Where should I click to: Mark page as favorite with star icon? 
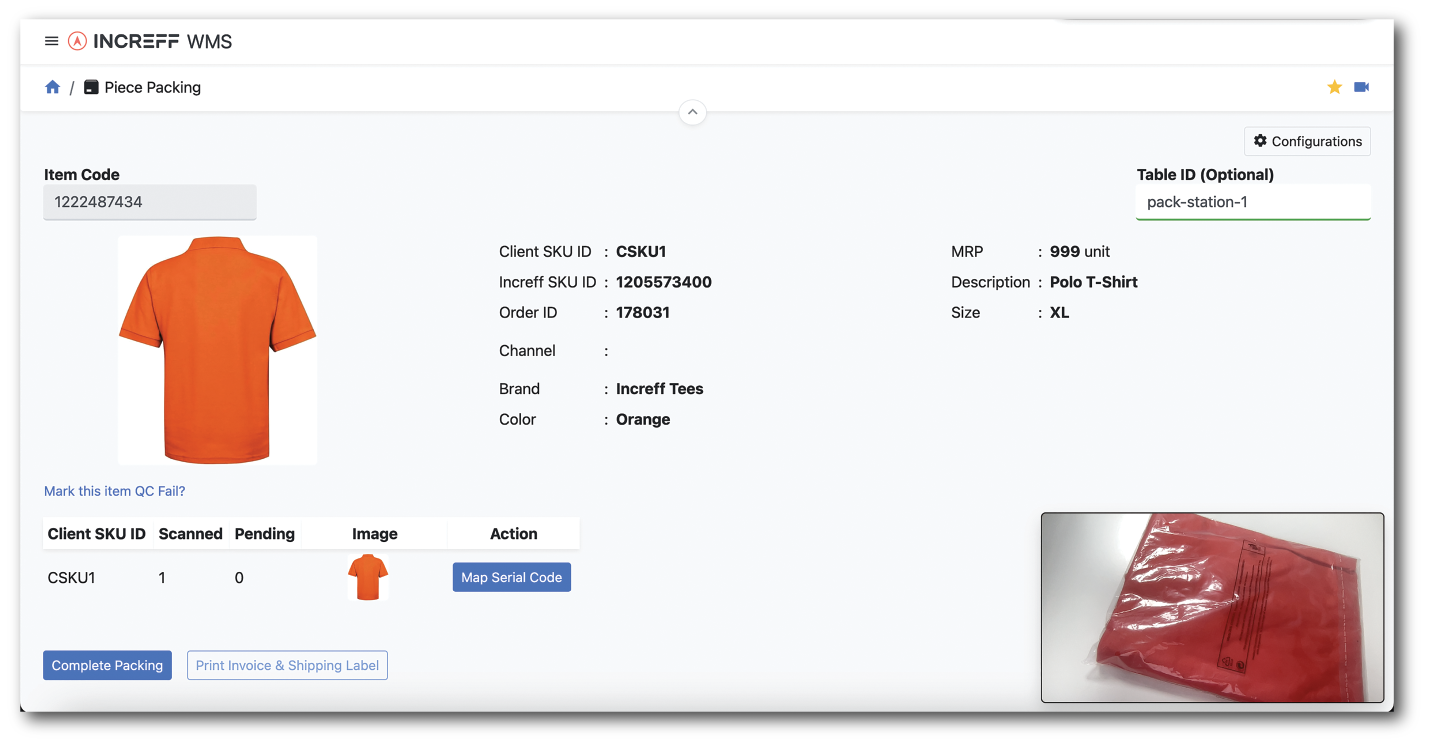pos(1334,87)
